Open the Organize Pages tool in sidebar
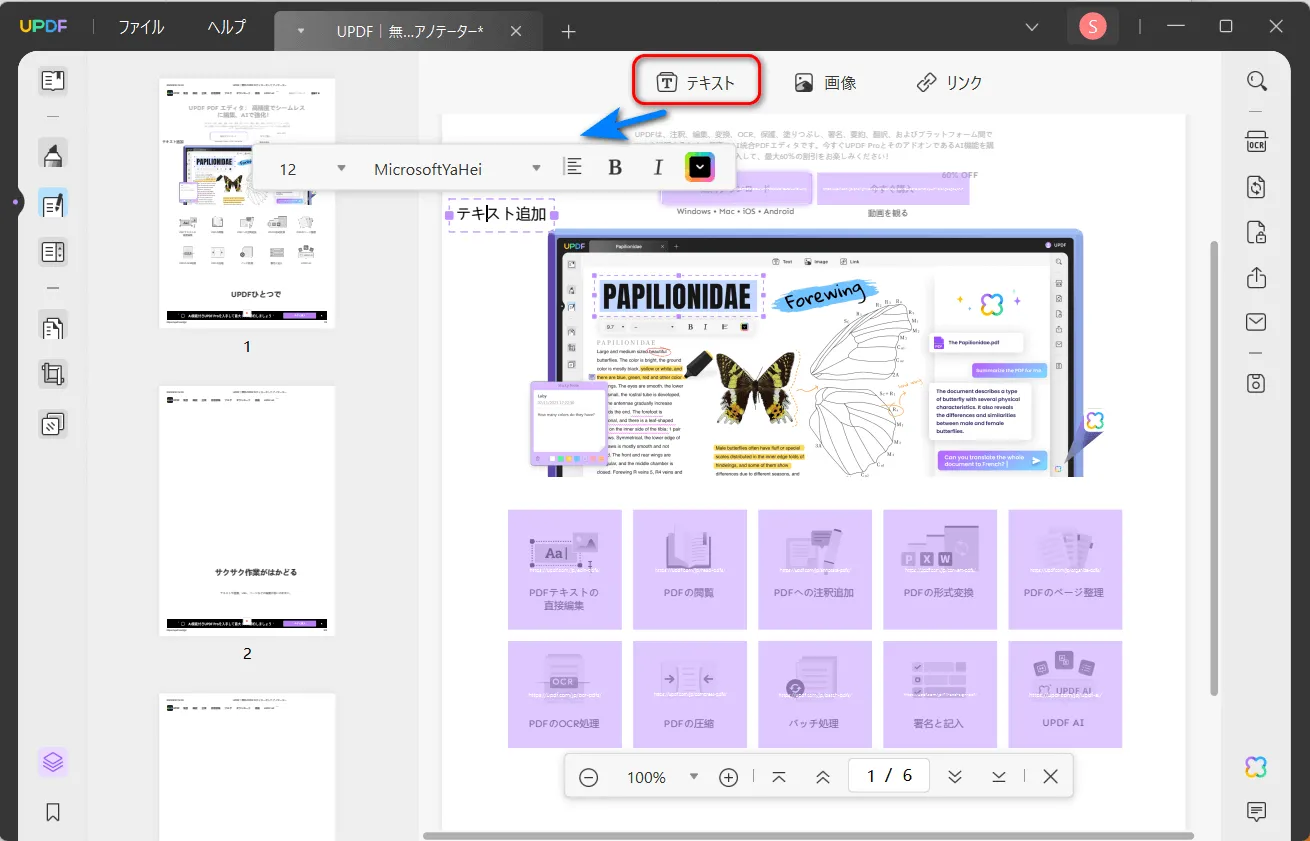 point(53,327)
